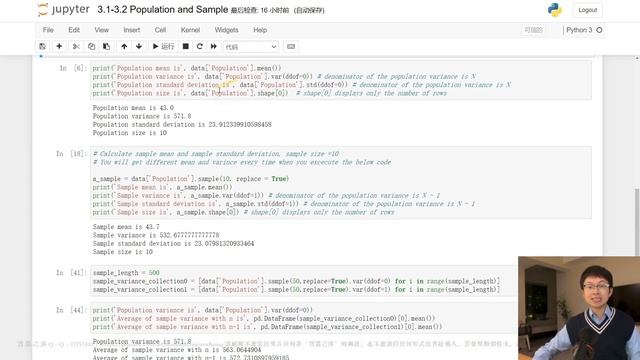Image resolution: width=640 pixels, height=360 pixels.
Task: Open the Insert menu
Action: pos(132,30)
